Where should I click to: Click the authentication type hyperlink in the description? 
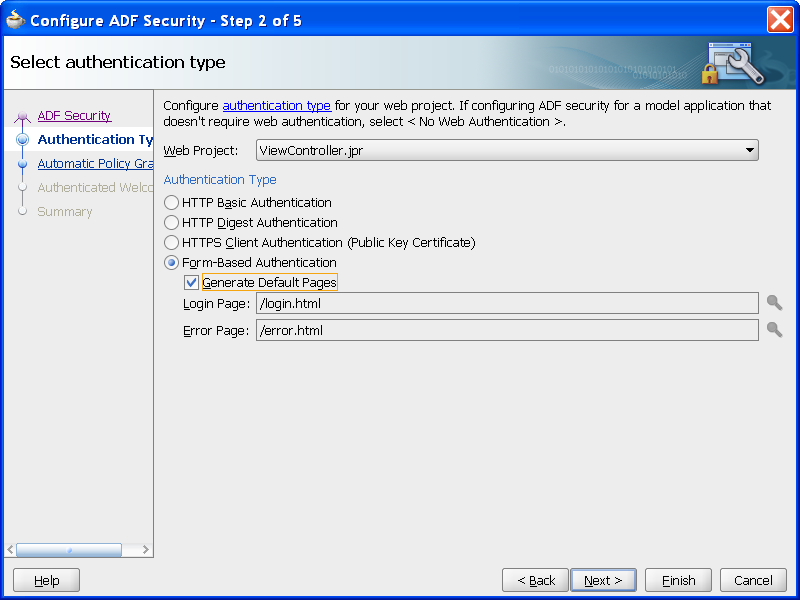276,105
